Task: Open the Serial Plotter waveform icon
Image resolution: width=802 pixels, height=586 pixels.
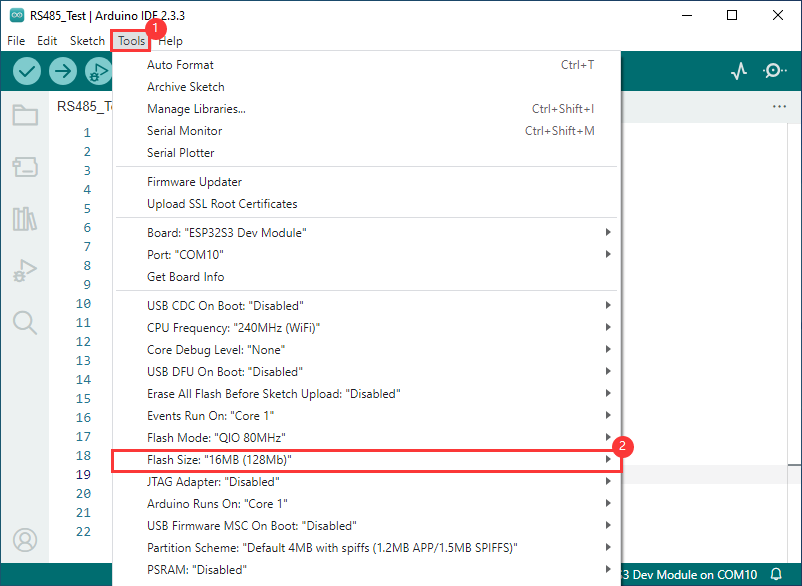Action: click(x=739, y=71)
